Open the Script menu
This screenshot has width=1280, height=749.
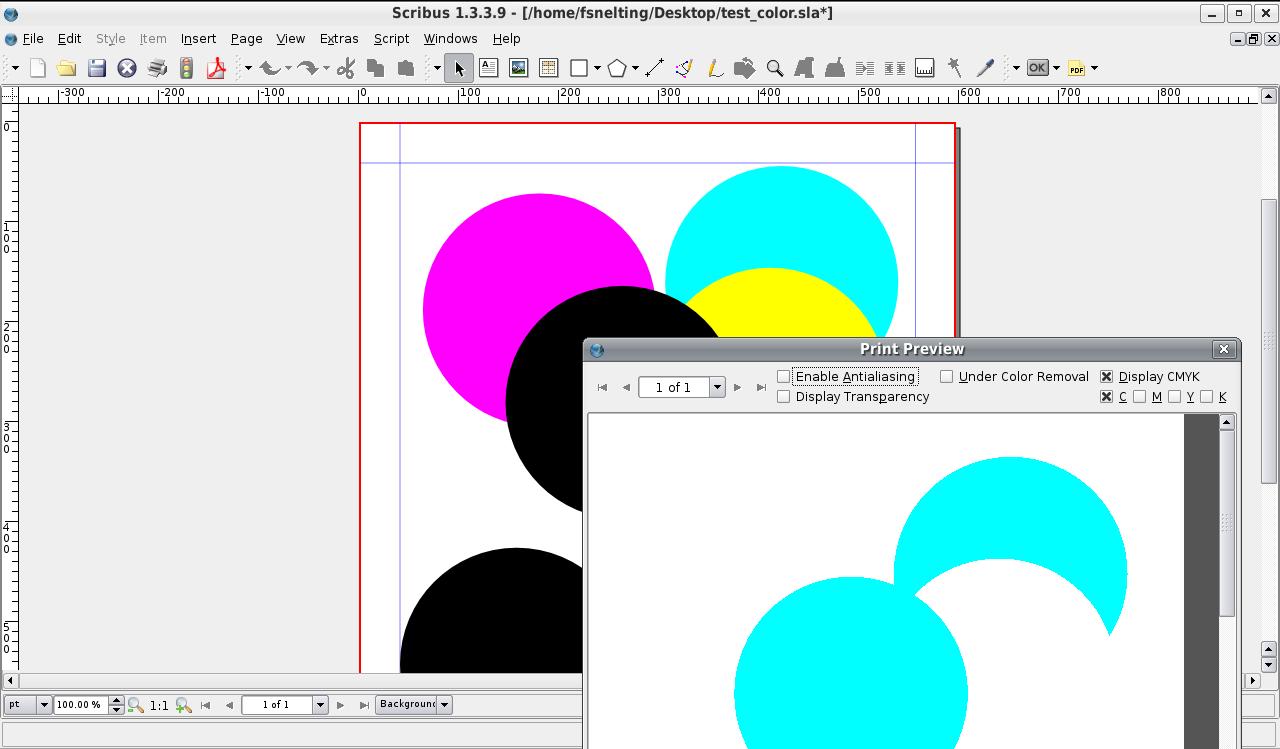[391, 38]
